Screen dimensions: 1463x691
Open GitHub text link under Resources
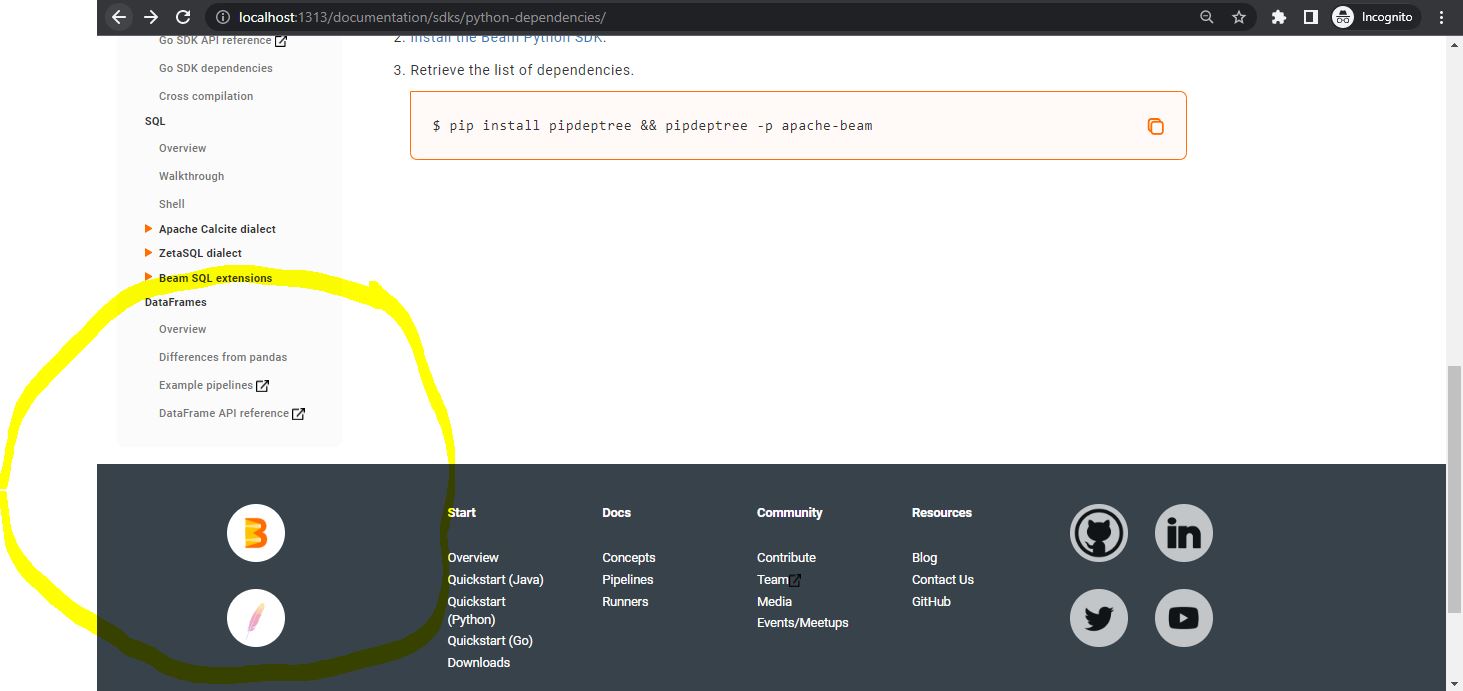(x=931, y=602)
